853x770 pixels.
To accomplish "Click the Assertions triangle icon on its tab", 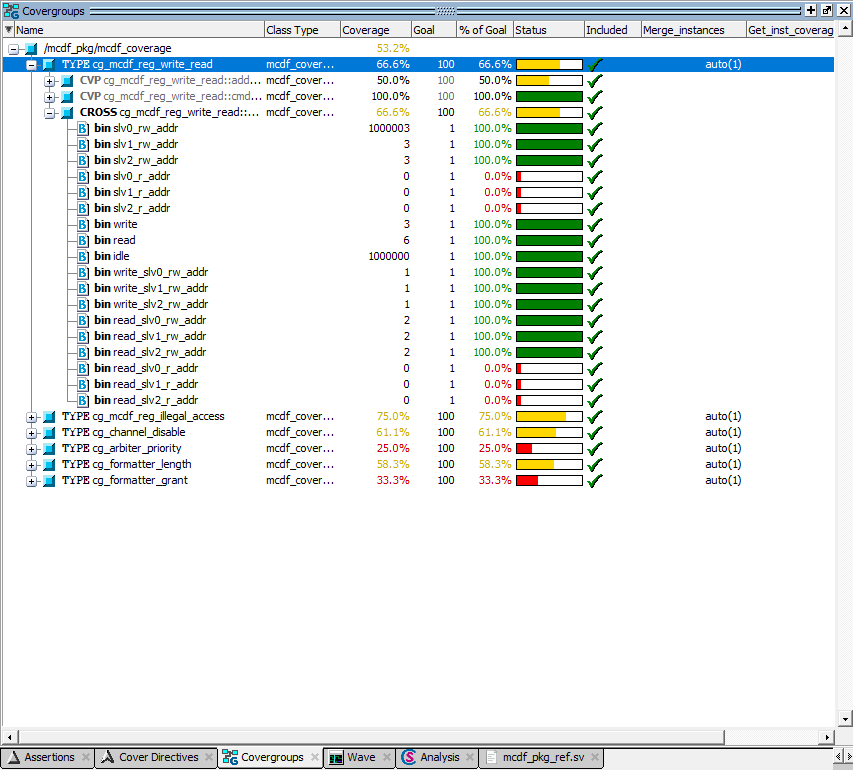I will tap(13, 757).
